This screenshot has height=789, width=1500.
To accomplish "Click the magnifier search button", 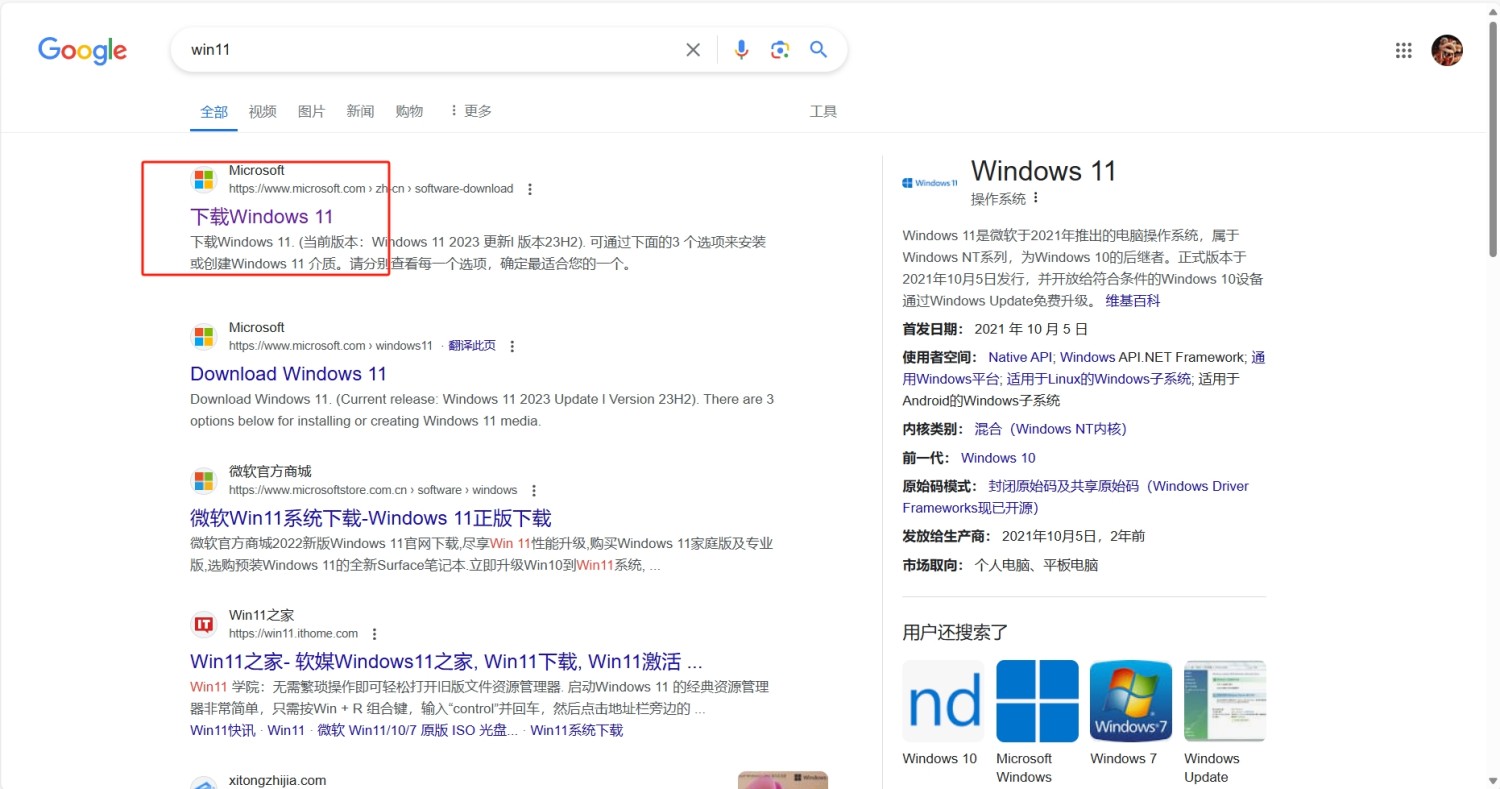I will tap(819, 50).
